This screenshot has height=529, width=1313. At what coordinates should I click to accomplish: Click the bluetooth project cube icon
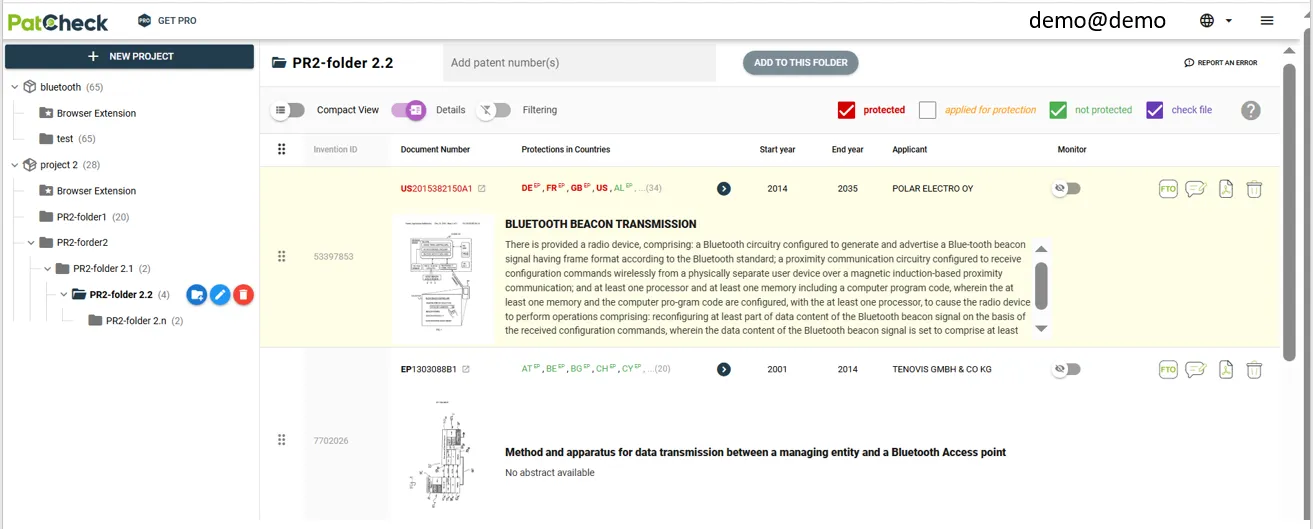click(30, 87)
